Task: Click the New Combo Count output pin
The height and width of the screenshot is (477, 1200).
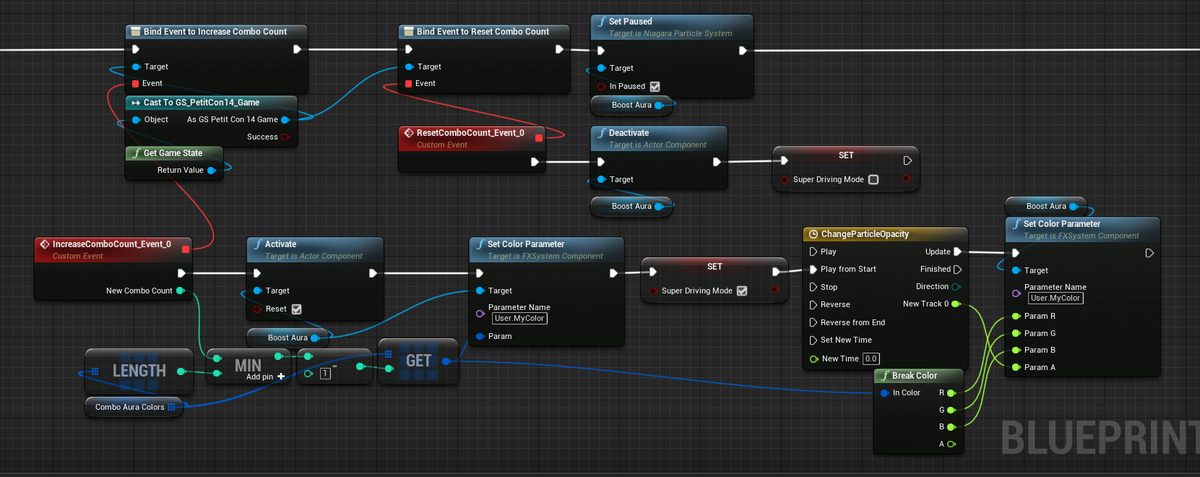Action: point(180,291)
